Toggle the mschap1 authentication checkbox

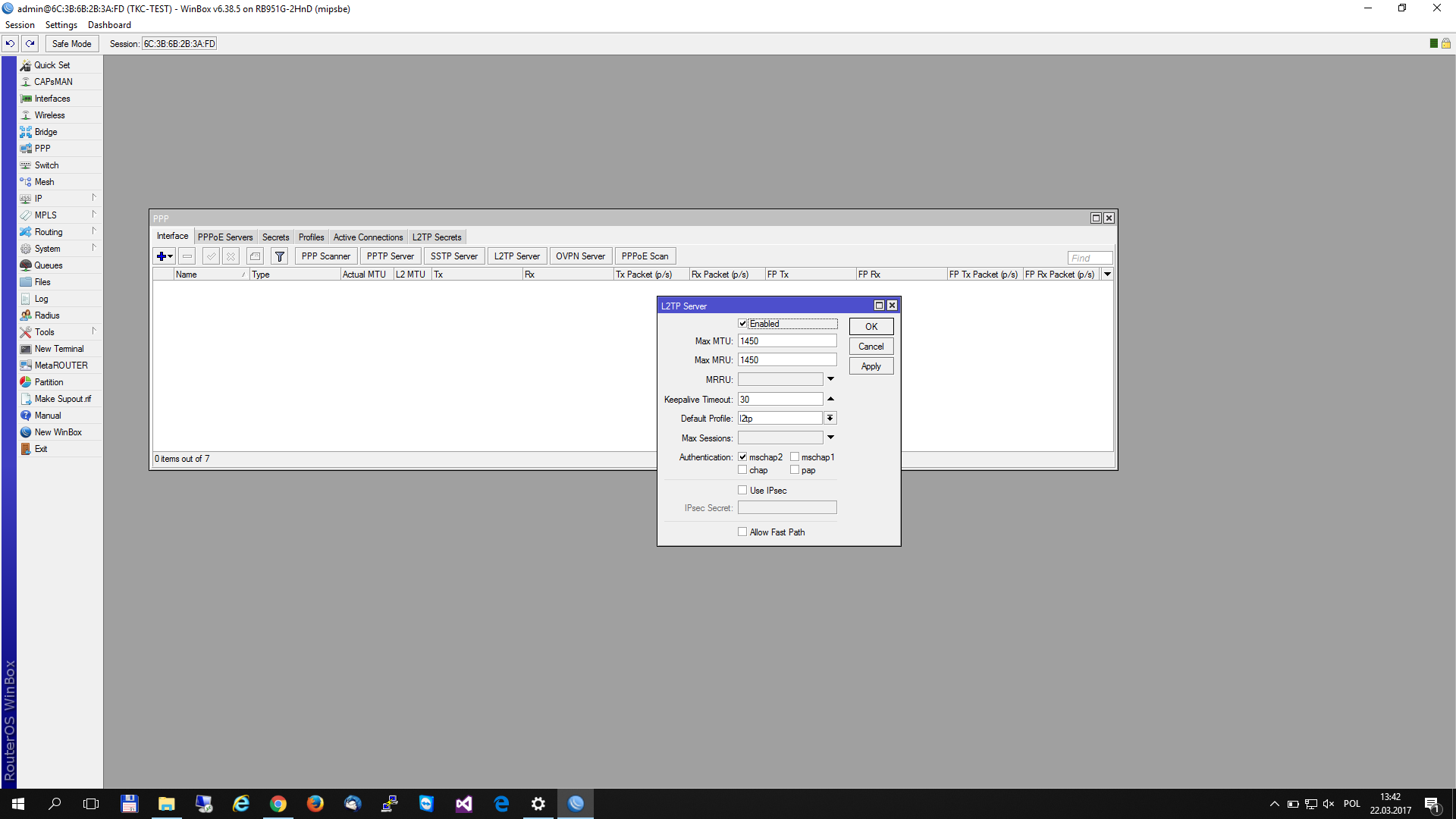795,457
